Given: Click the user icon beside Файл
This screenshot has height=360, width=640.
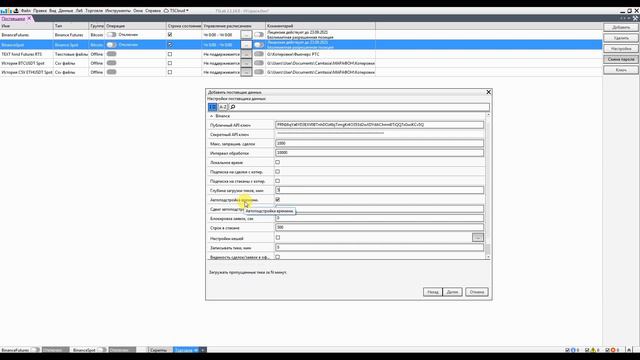Looking at the screenshot, I should [x=16, y=11].
